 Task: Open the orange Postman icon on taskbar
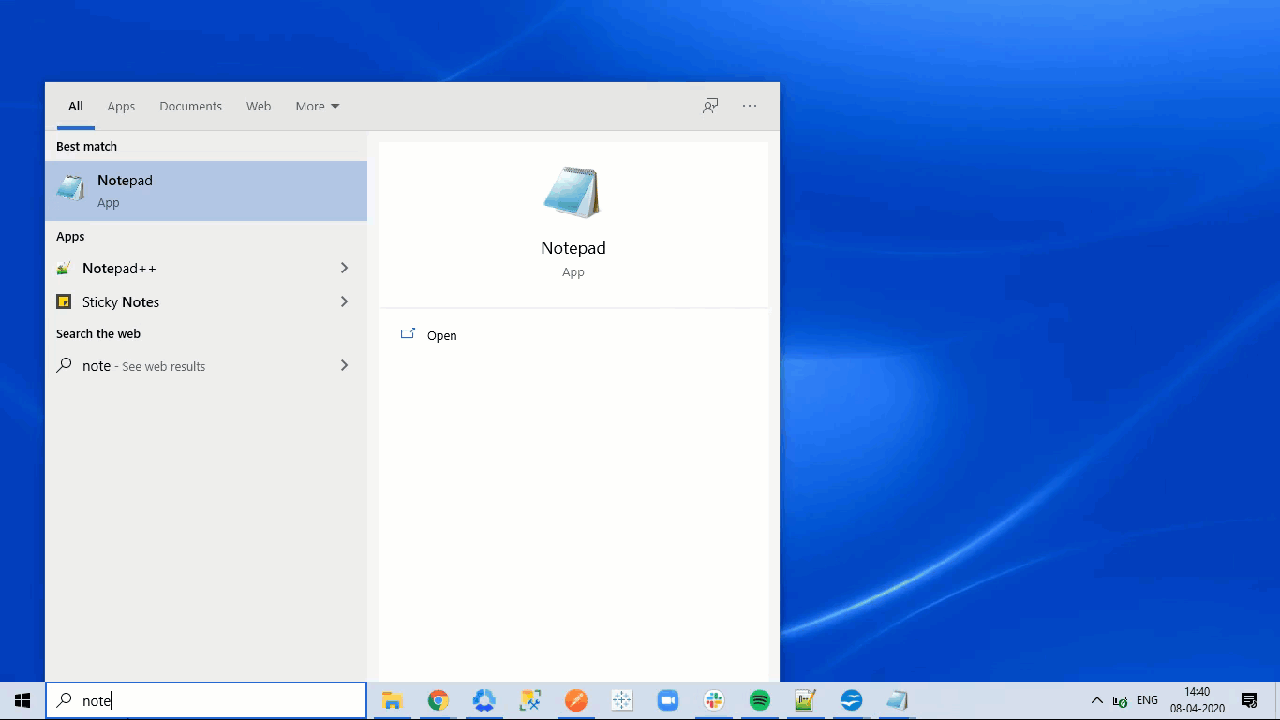(576, 701)
